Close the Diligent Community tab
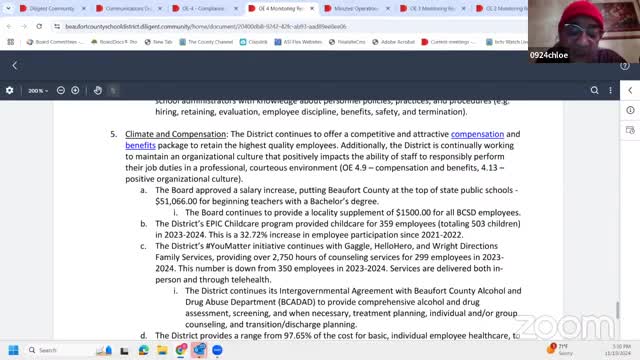Image resolution: width=640 pixels, height=360 pixels. coord(84,8)
